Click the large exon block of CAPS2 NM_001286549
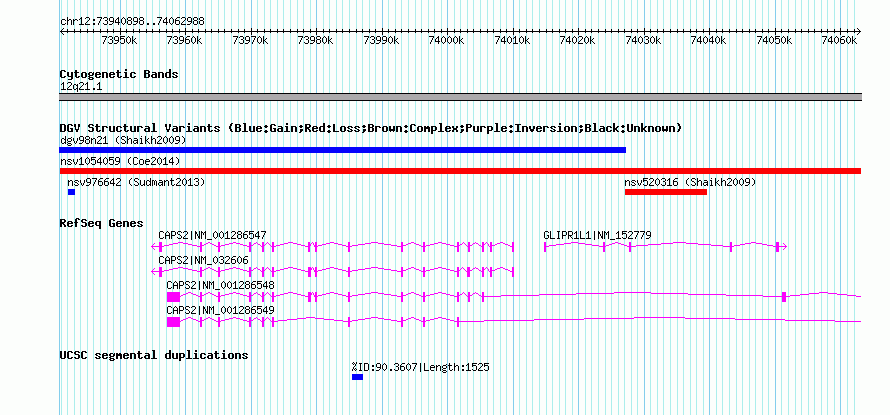890x415 pixels. tap(173, 321)
